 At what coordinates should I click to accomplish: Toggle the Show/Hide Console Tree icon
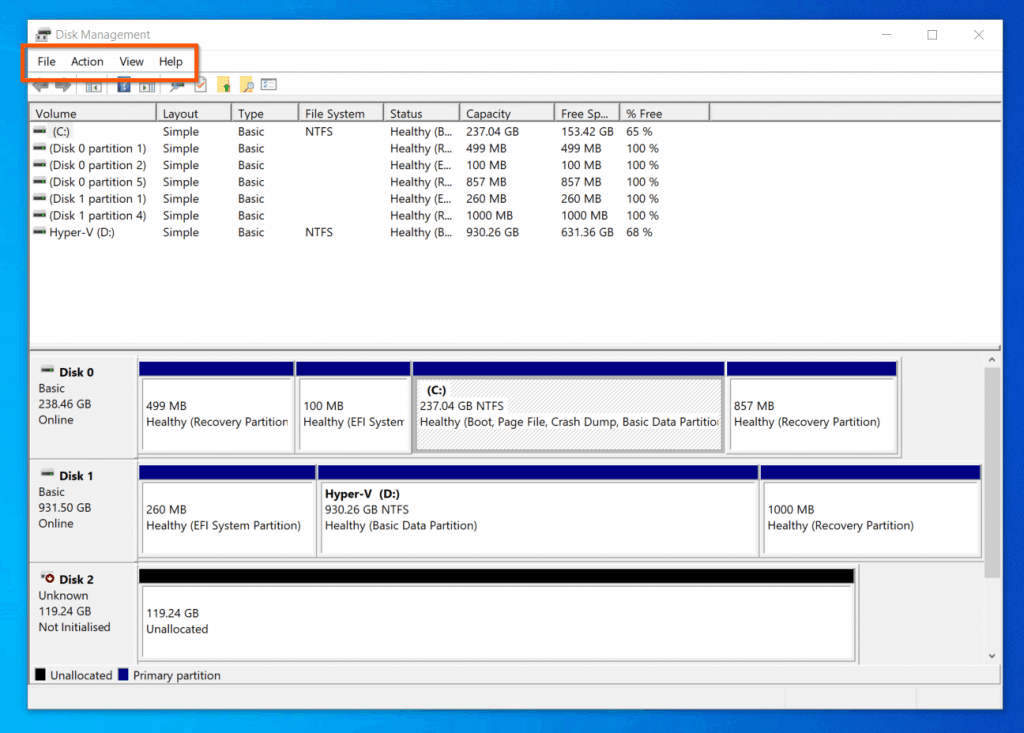coord(93,86)
